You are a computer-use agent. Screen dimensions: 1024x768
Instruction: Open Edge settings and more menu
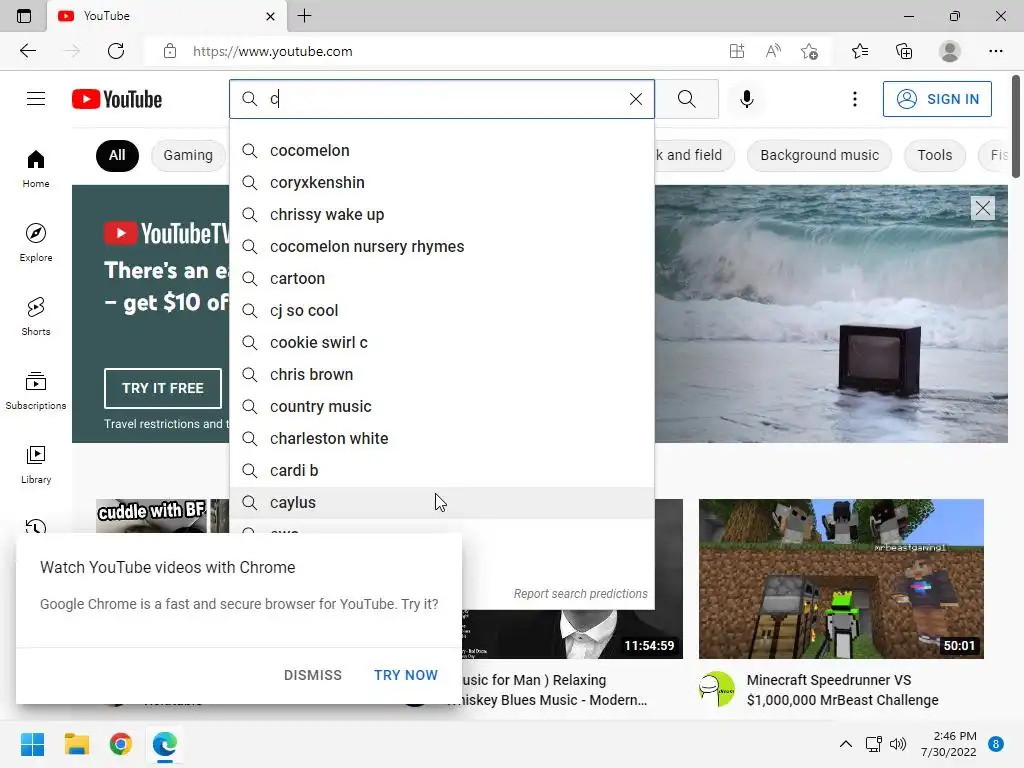(x=995, y=51)
